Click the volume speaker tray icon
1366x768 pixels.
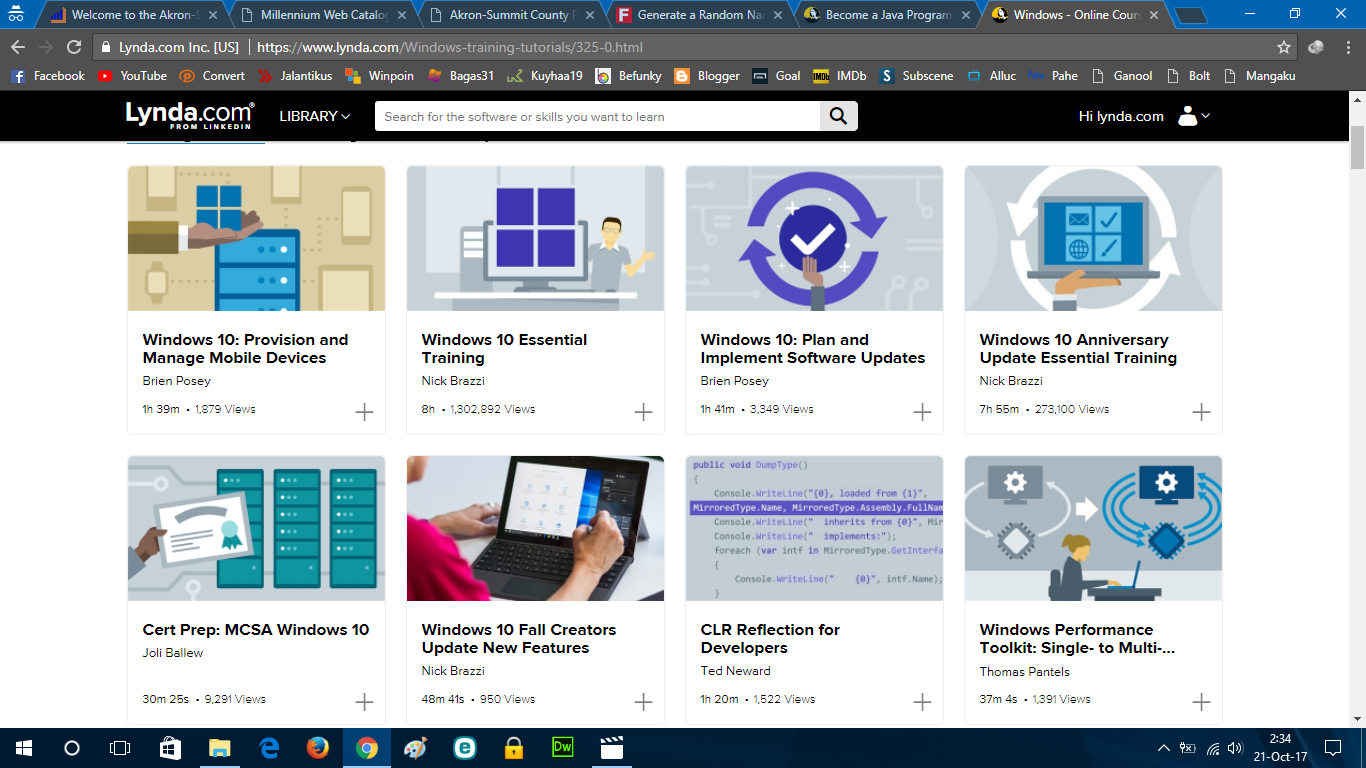pyautogui.click(x=1235, y=748)
